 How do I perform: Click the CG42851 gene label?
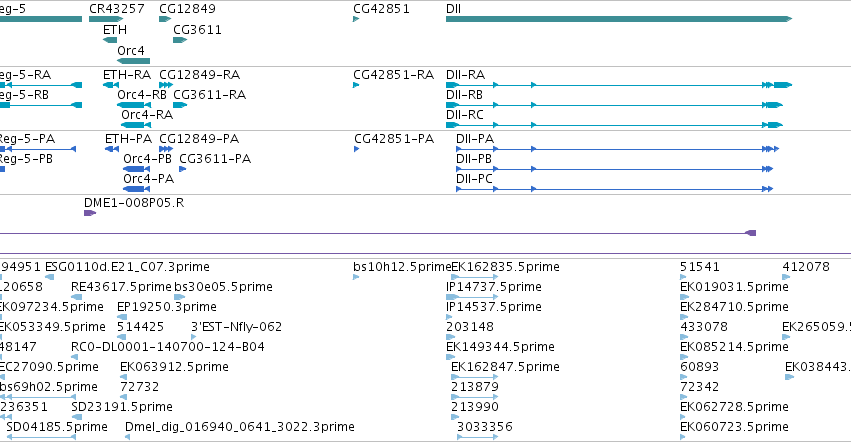381,9
